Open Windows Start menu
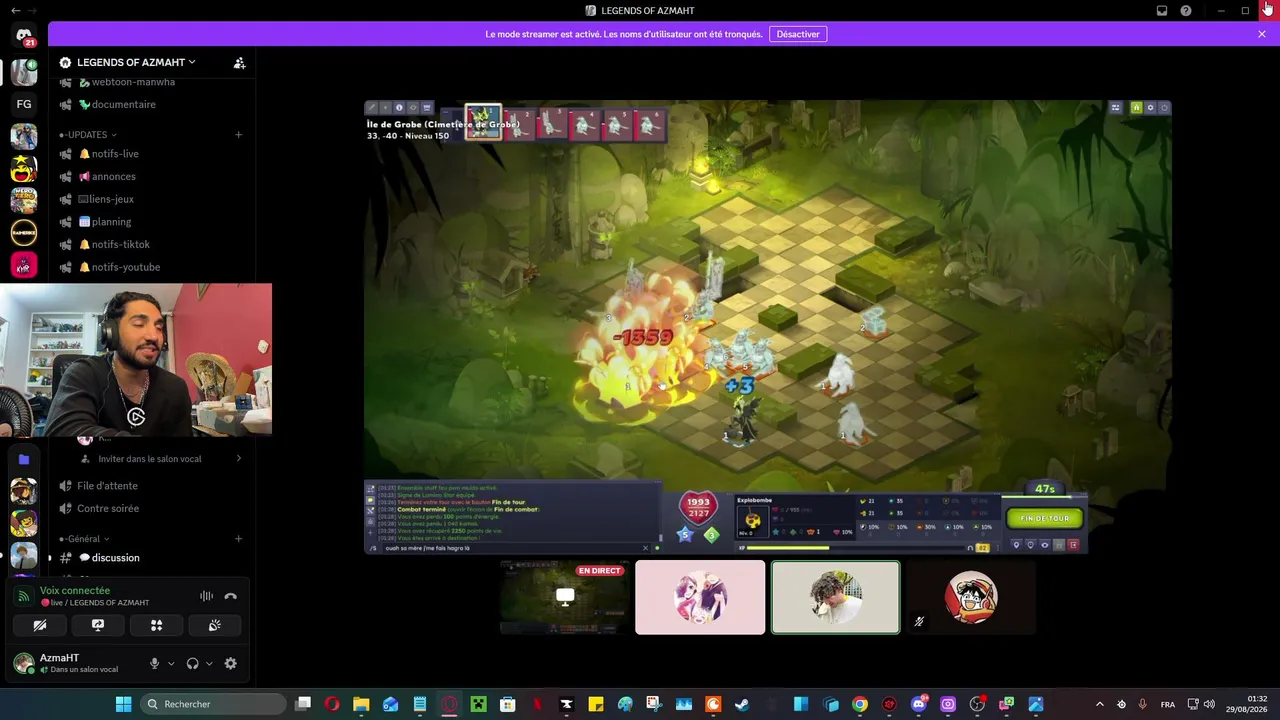The width and height of the screenshot is (1280, 720). tap(123, 704)
